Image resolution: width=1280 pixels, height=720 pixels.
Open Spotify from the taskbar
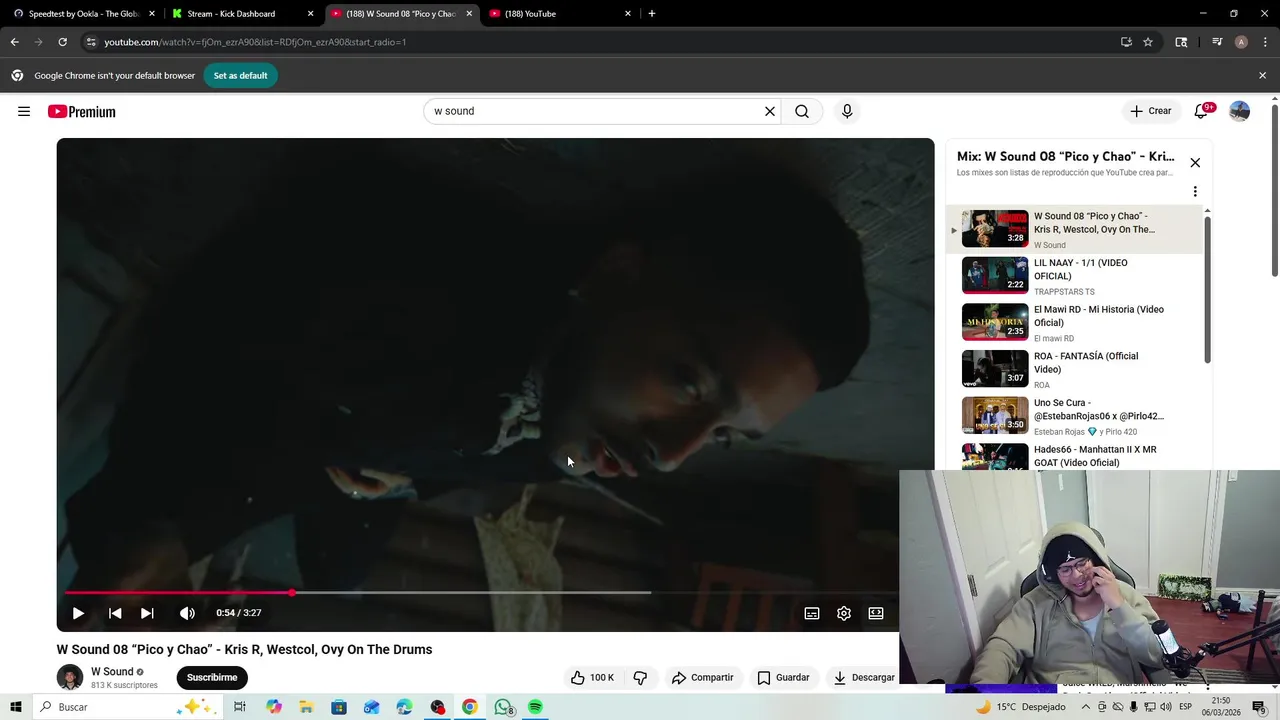click(x=536, y=707)
